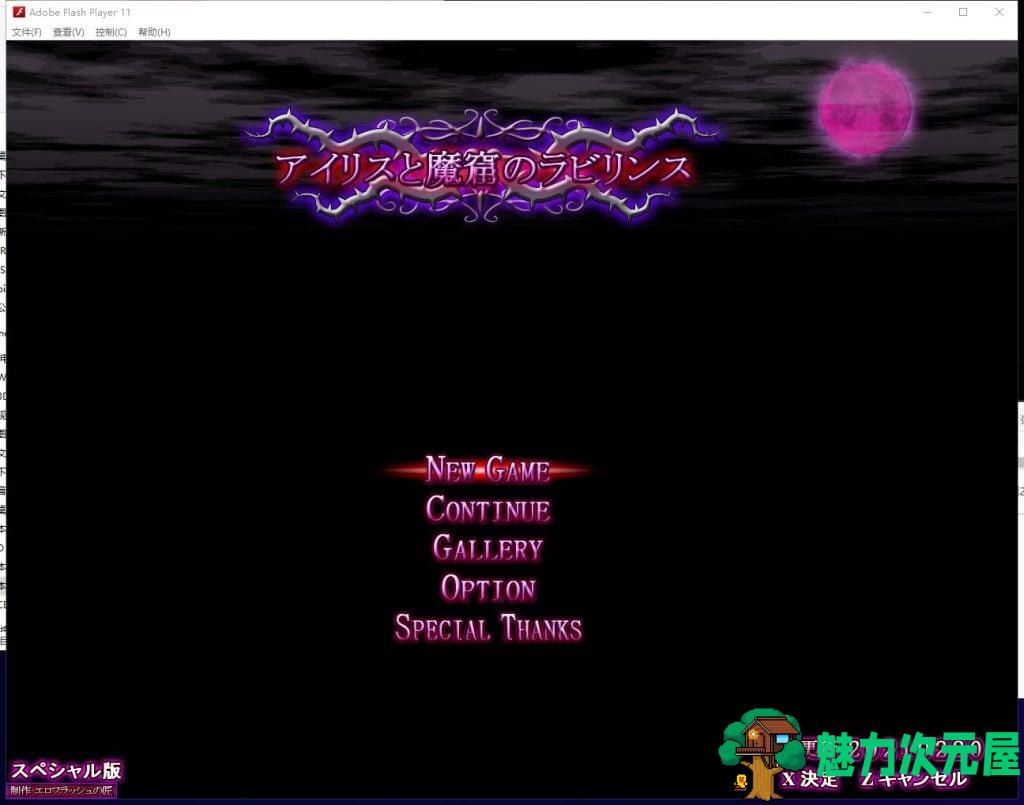This screenshot has height=805, width=1024.
Task: Click the 制作 credit text
Action: [x=62, y=790]
